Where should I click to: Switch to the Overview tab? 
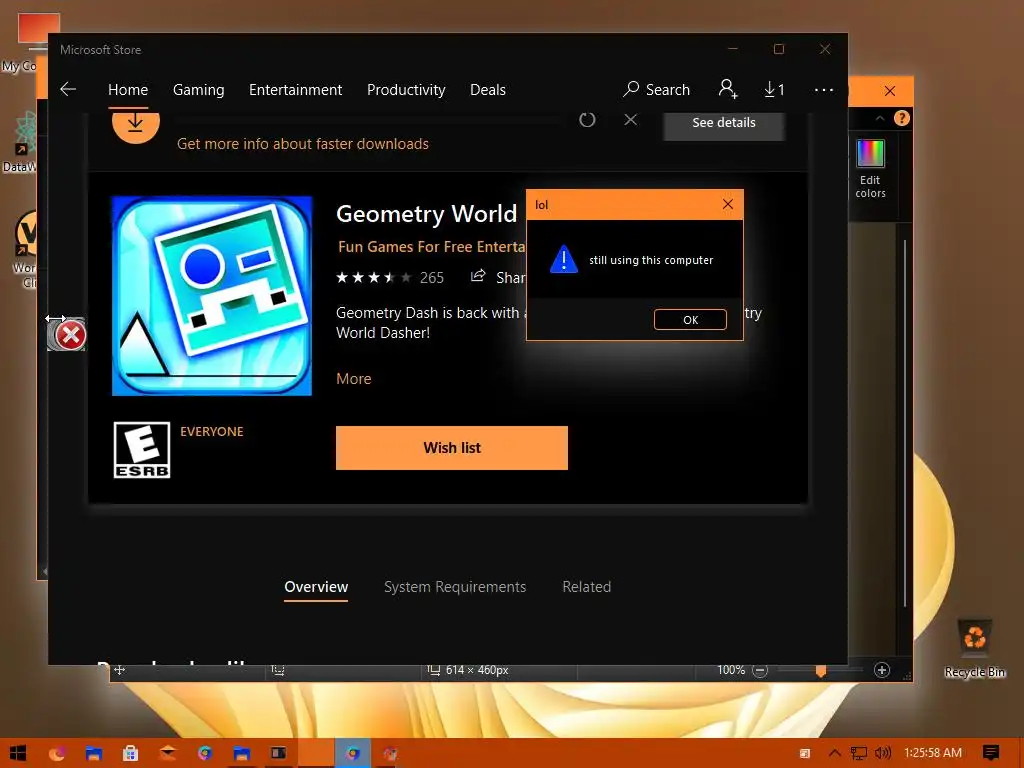click(x=316, y=587)
